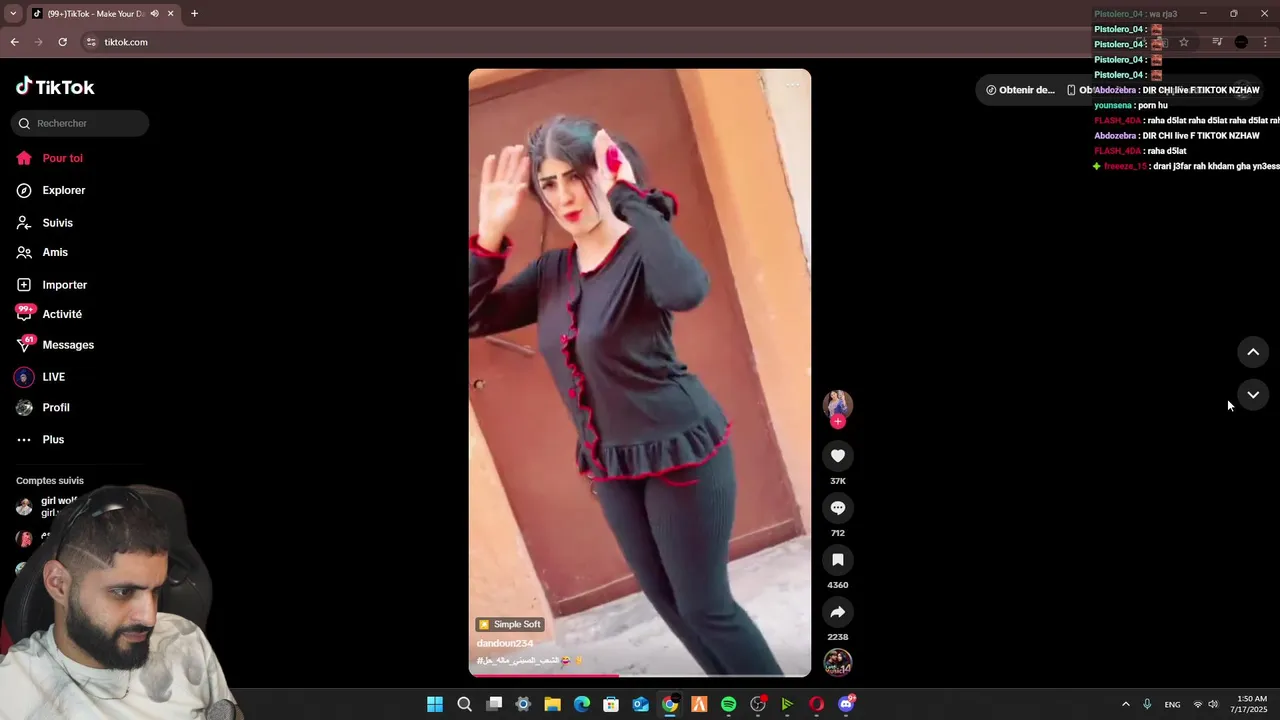Go to previous video with up chevron

point(1253,352)
